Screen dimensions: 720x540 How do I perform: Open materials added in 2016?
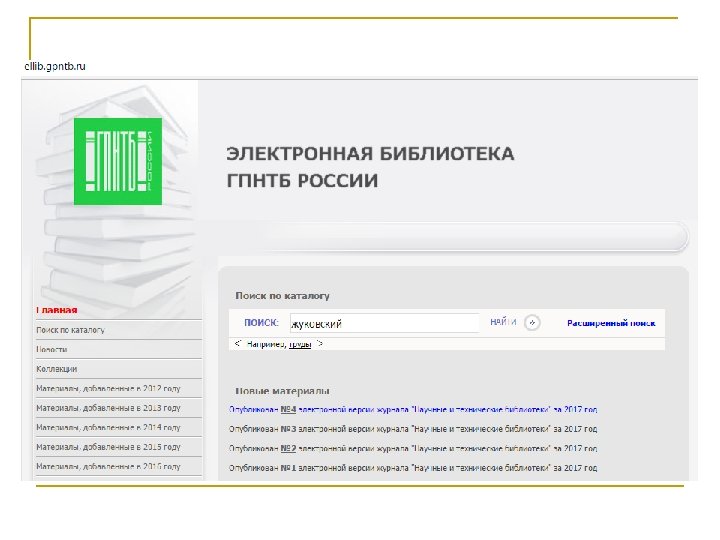point(108,467)
